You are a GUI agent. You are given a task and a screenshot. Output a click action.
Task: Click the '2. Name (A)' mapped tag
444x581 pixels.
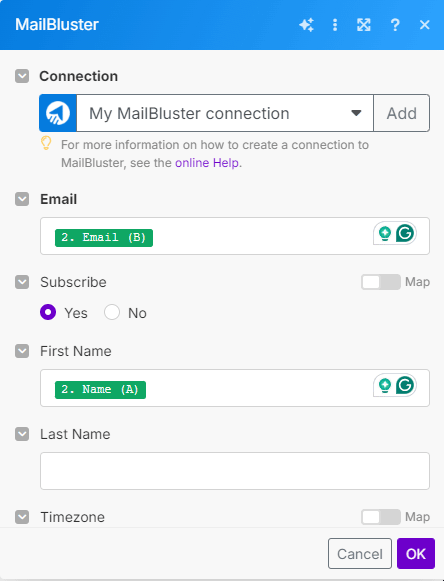(x=100, y=389)
